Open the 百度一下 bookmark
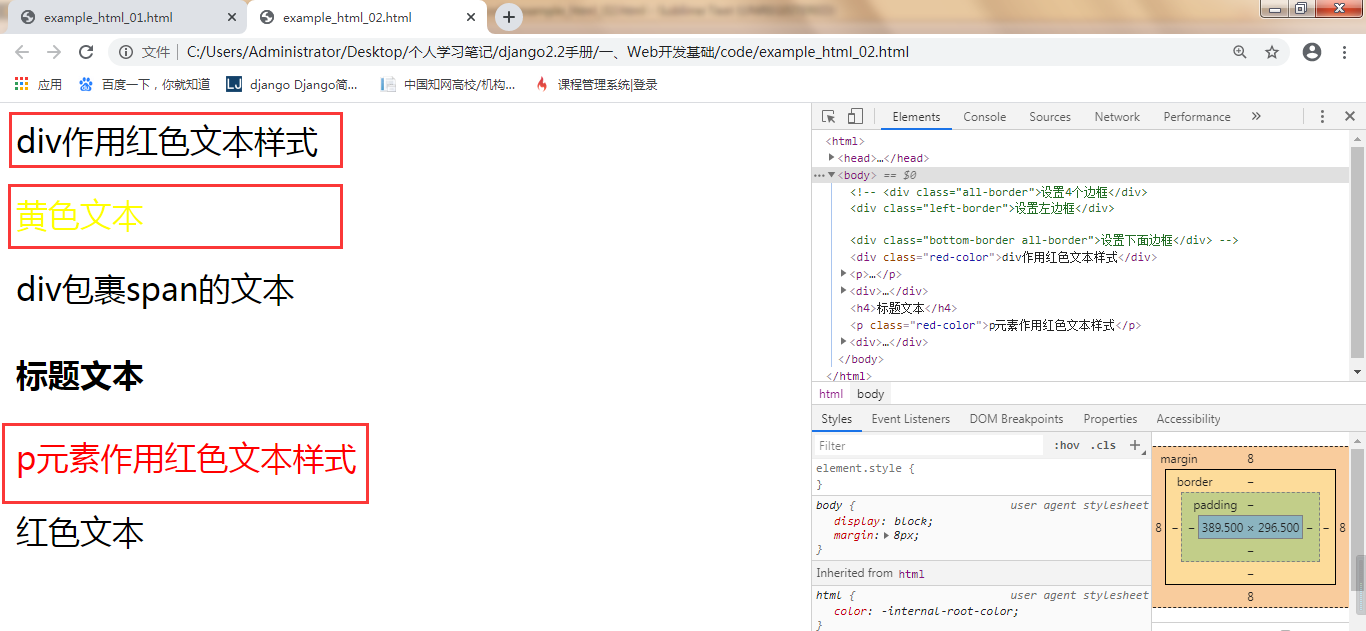 pyautogui.click(x=144, y=85)
